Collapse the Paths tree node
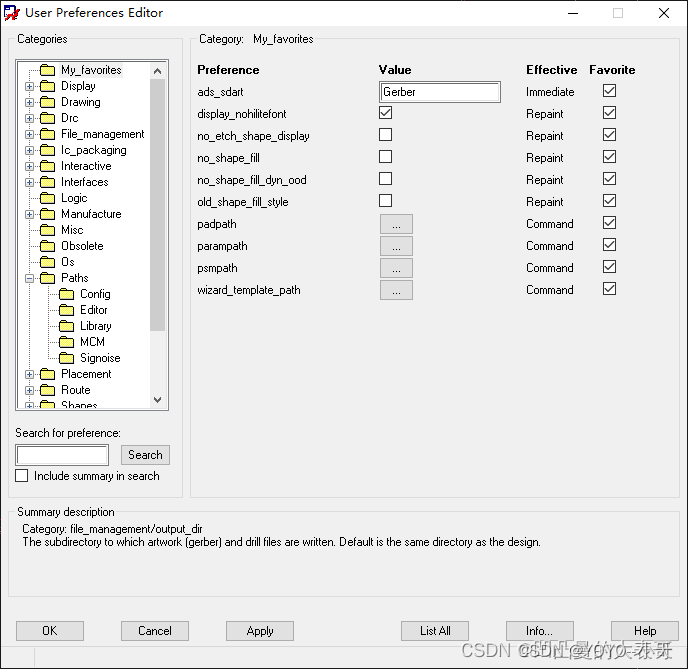The width and height of the screenshot is (688, 669). click(x=29, y=279)
